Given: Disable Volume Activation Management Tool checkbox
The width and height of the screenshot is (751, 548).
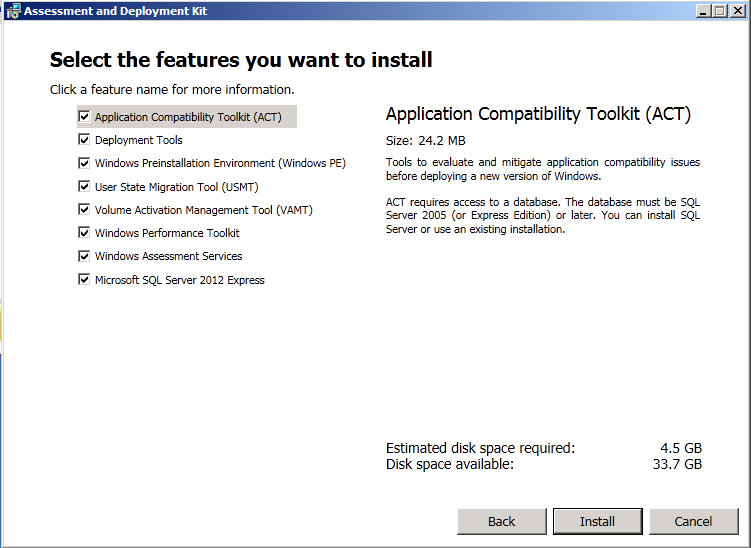Looking at the screenshot, I should (x=84, y=209).
